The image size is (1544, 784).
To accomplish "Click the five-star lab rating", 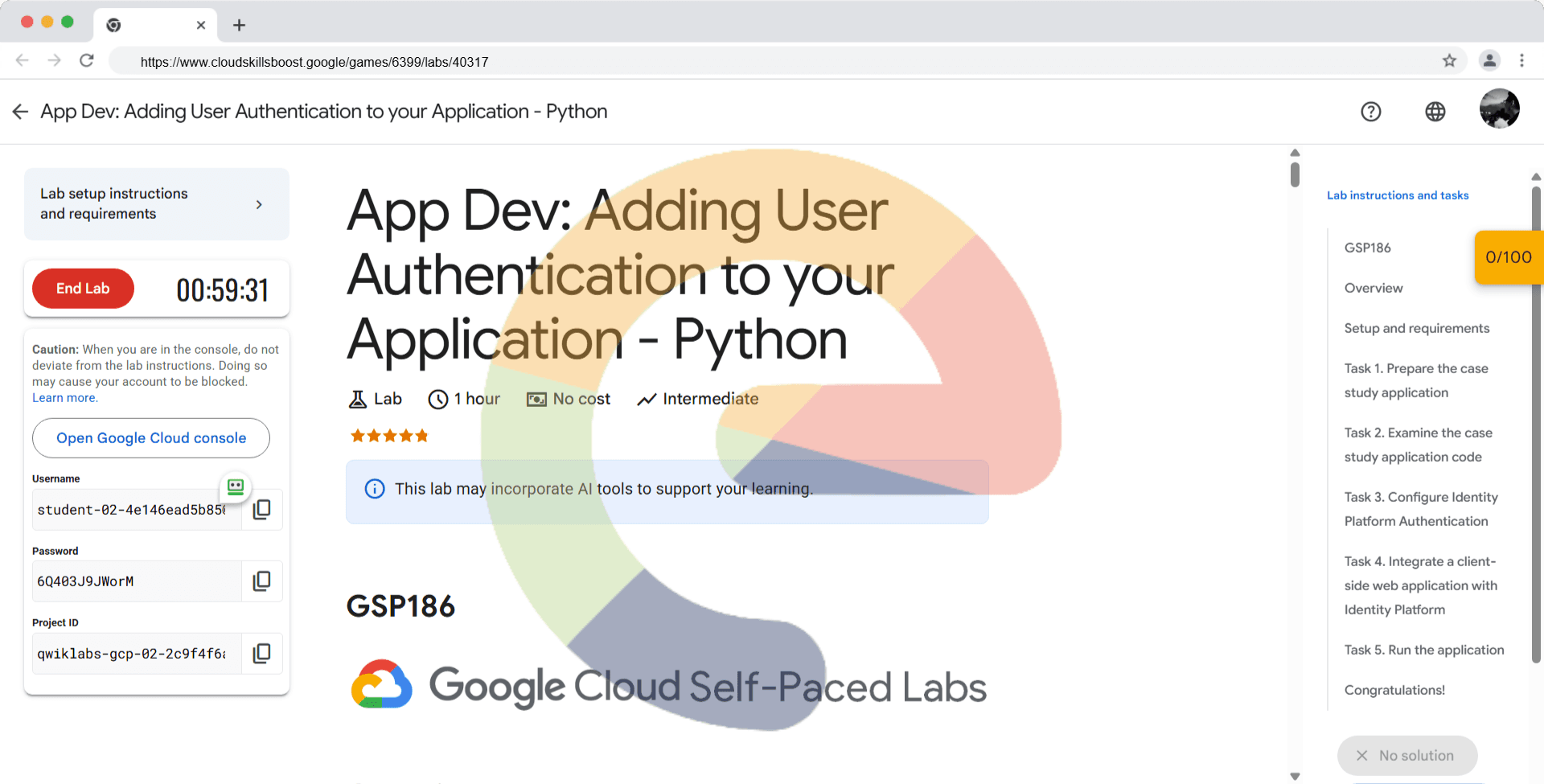I will (x=389, y=436).
